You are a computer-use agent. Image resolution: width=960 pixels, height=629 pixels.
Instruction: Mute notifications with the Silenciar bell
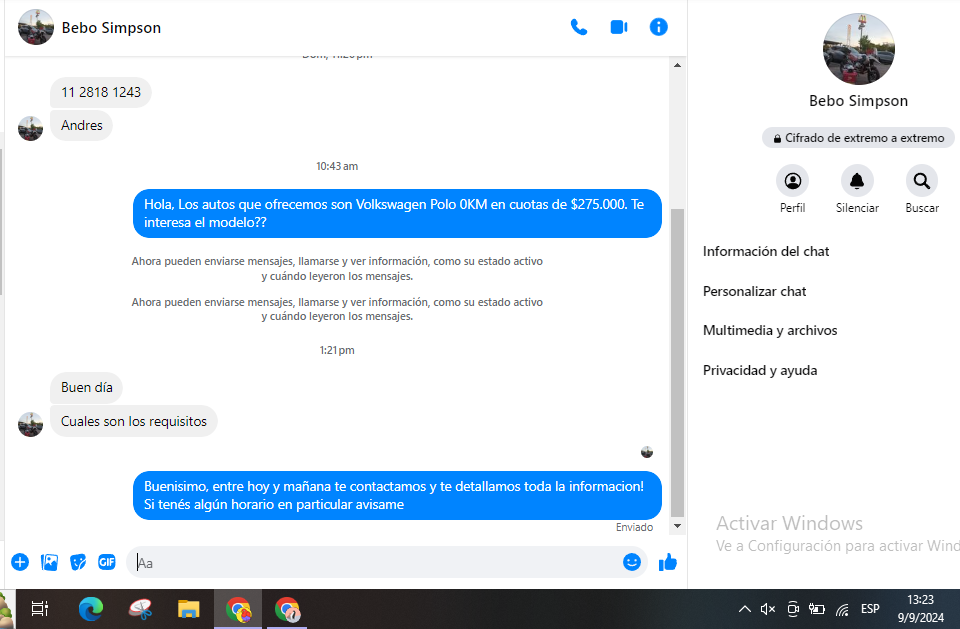coord(857,181)
